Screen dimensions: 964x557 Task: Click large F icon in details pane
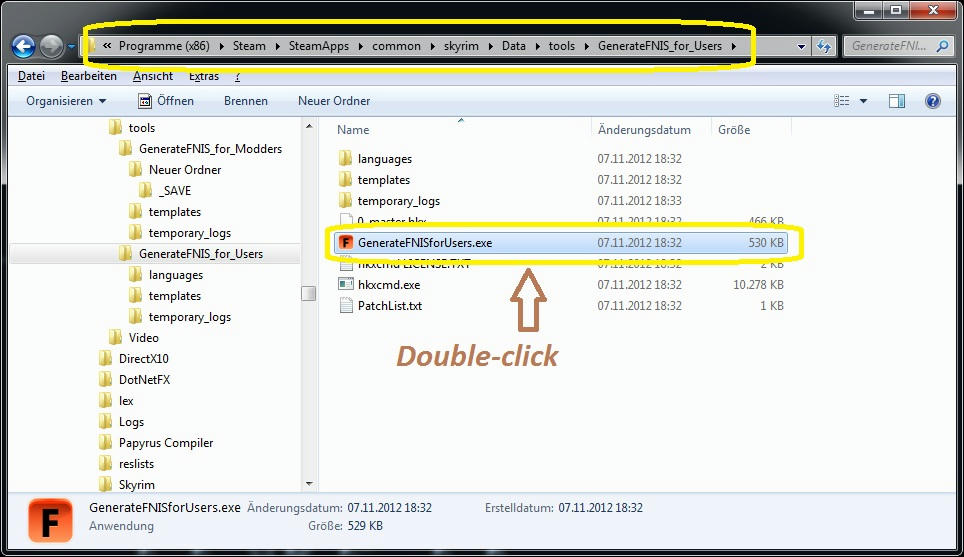click(50, 520)
